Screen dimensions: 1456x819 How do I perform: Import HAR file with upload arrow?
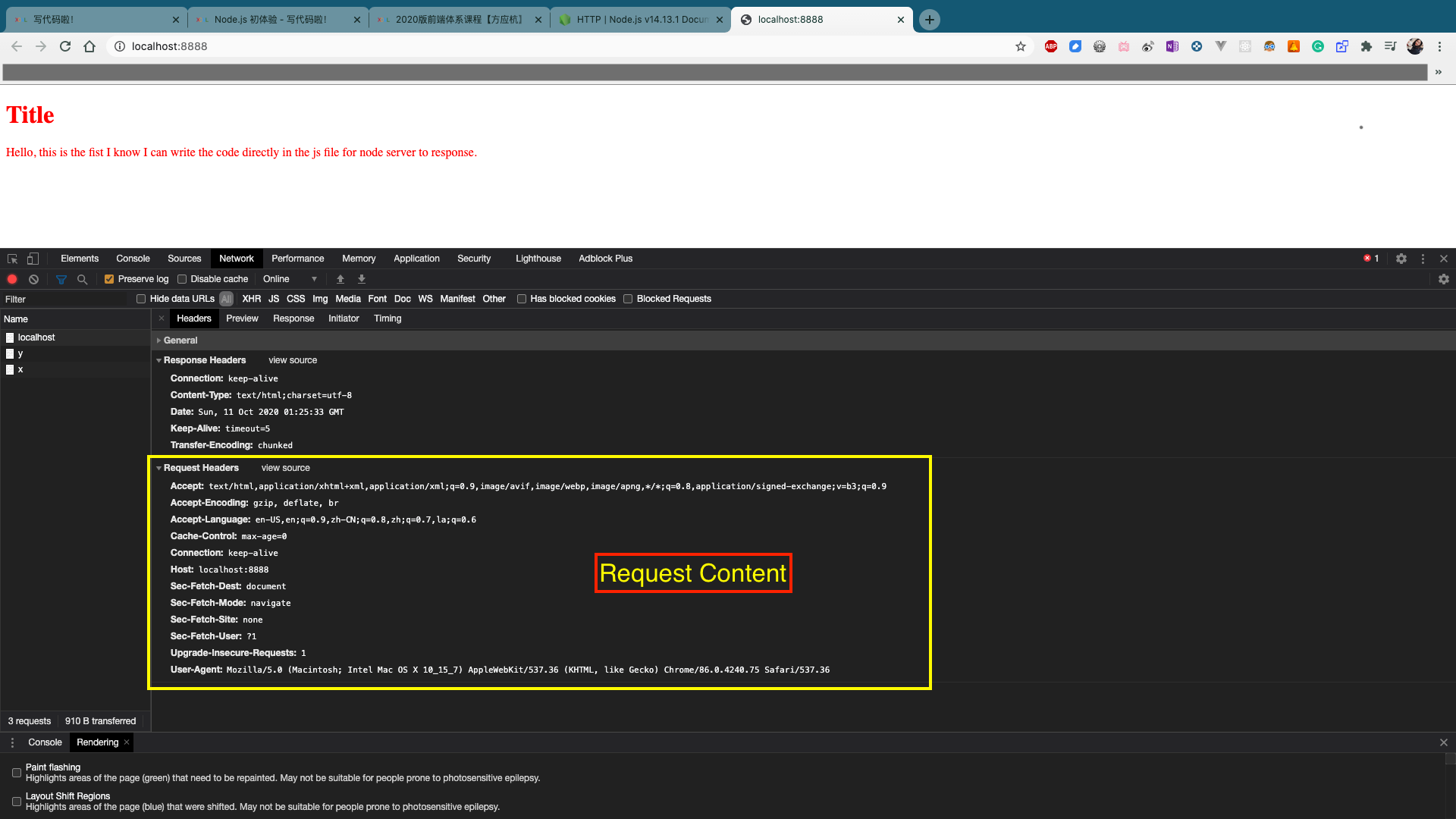click(340, 279)
